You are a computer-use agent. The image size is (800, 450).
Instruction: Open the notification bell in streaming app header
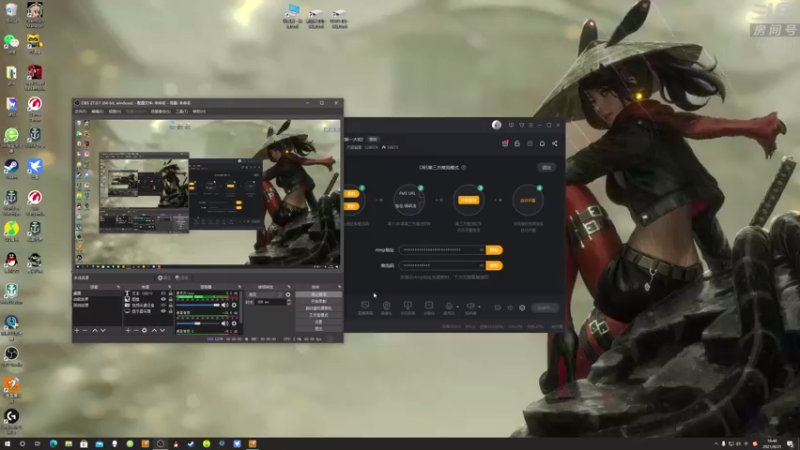point(542,143)
